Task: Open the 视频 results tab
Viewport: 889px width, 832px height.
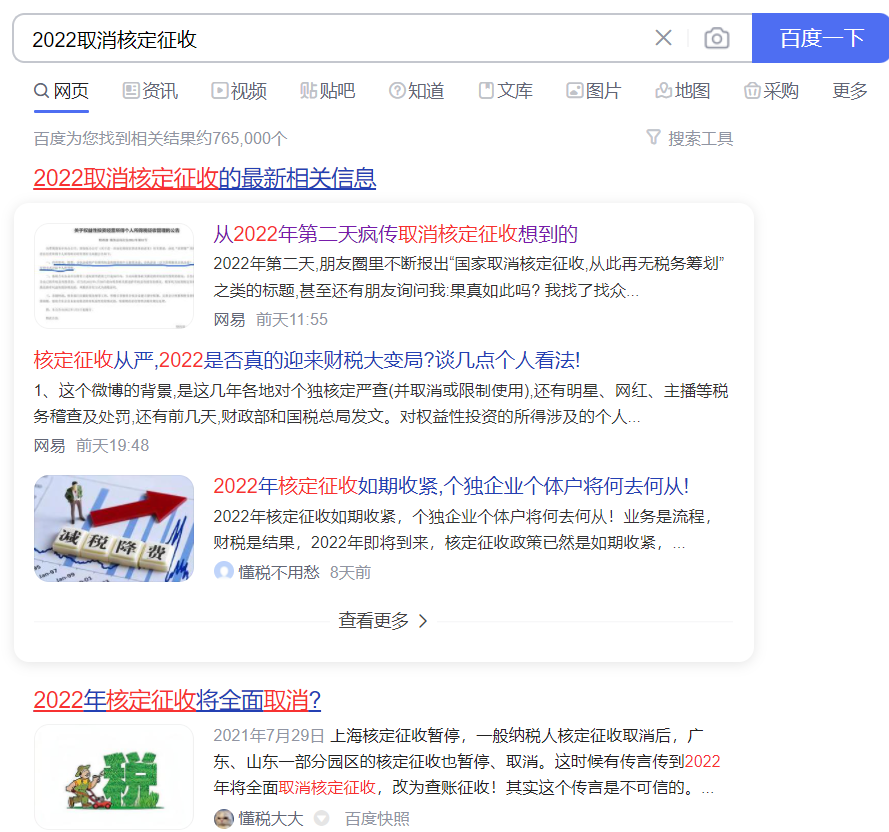Action: [239, 91]
